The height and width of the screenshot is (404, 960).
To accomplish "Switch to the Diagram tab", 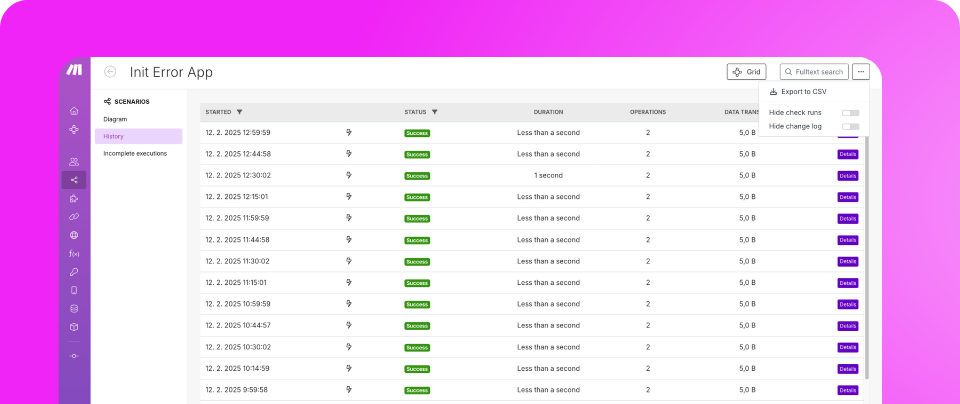I will 115,119.
